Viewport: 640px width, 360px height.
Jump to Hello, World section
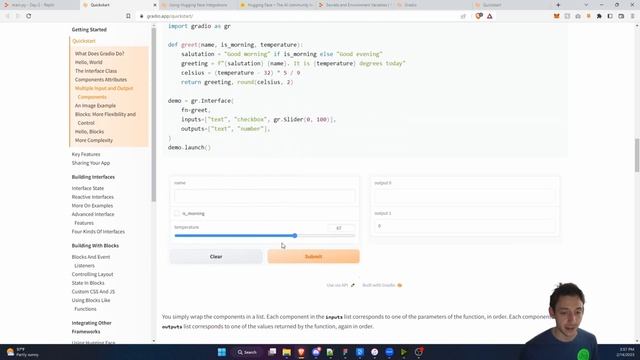coord(89,62)
